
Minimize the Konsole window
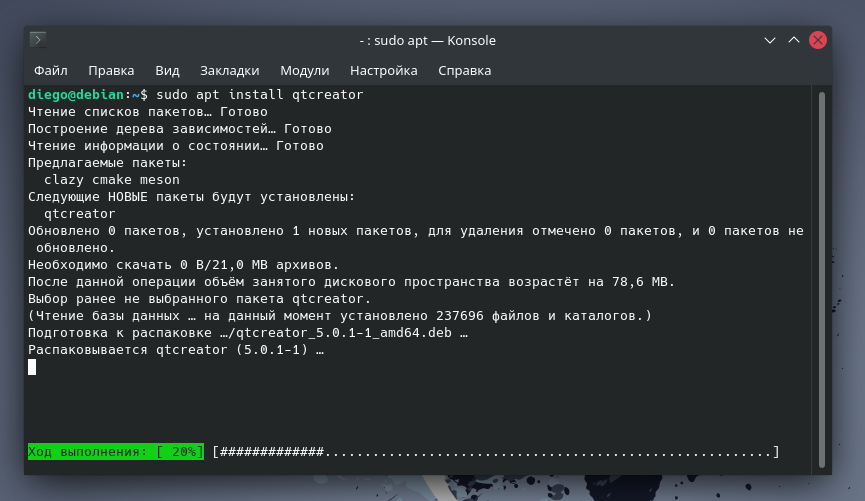770,40
